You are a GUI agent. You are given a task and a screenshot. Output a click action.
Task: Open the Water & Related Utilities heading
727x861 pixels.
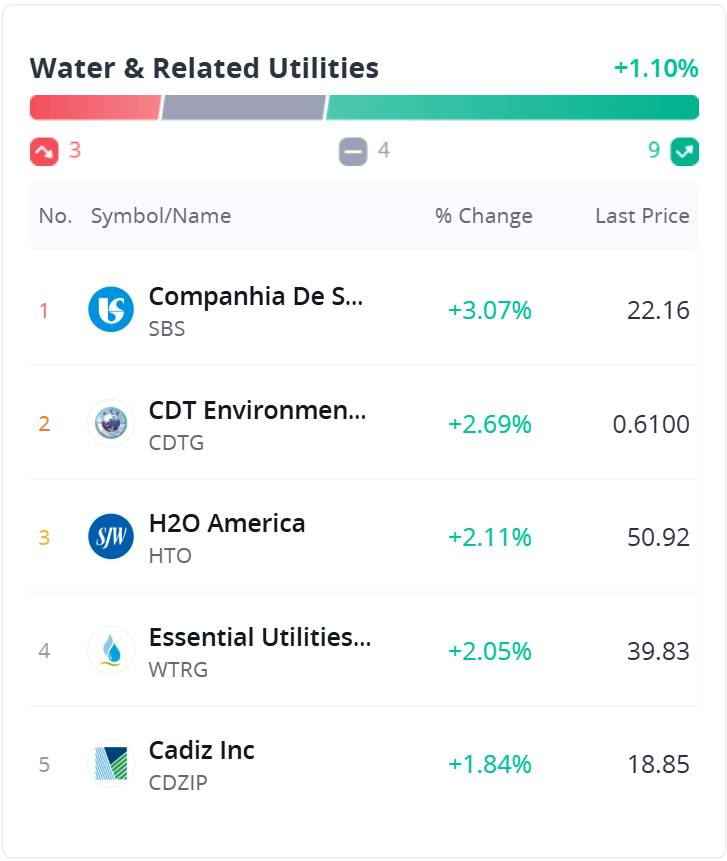click(204, 68)
